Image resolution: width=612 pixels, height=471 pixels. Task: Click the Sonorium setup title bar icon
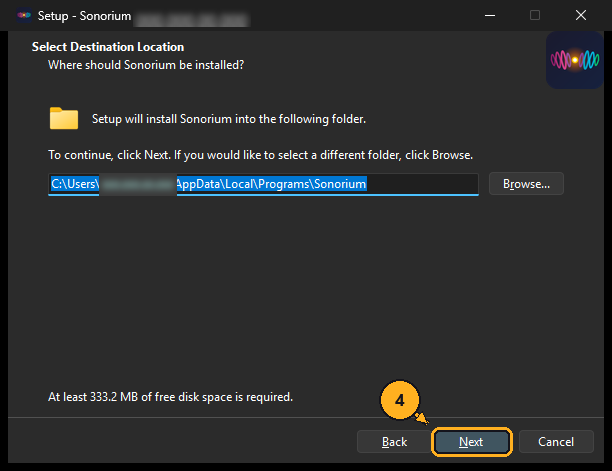point(24,15)
